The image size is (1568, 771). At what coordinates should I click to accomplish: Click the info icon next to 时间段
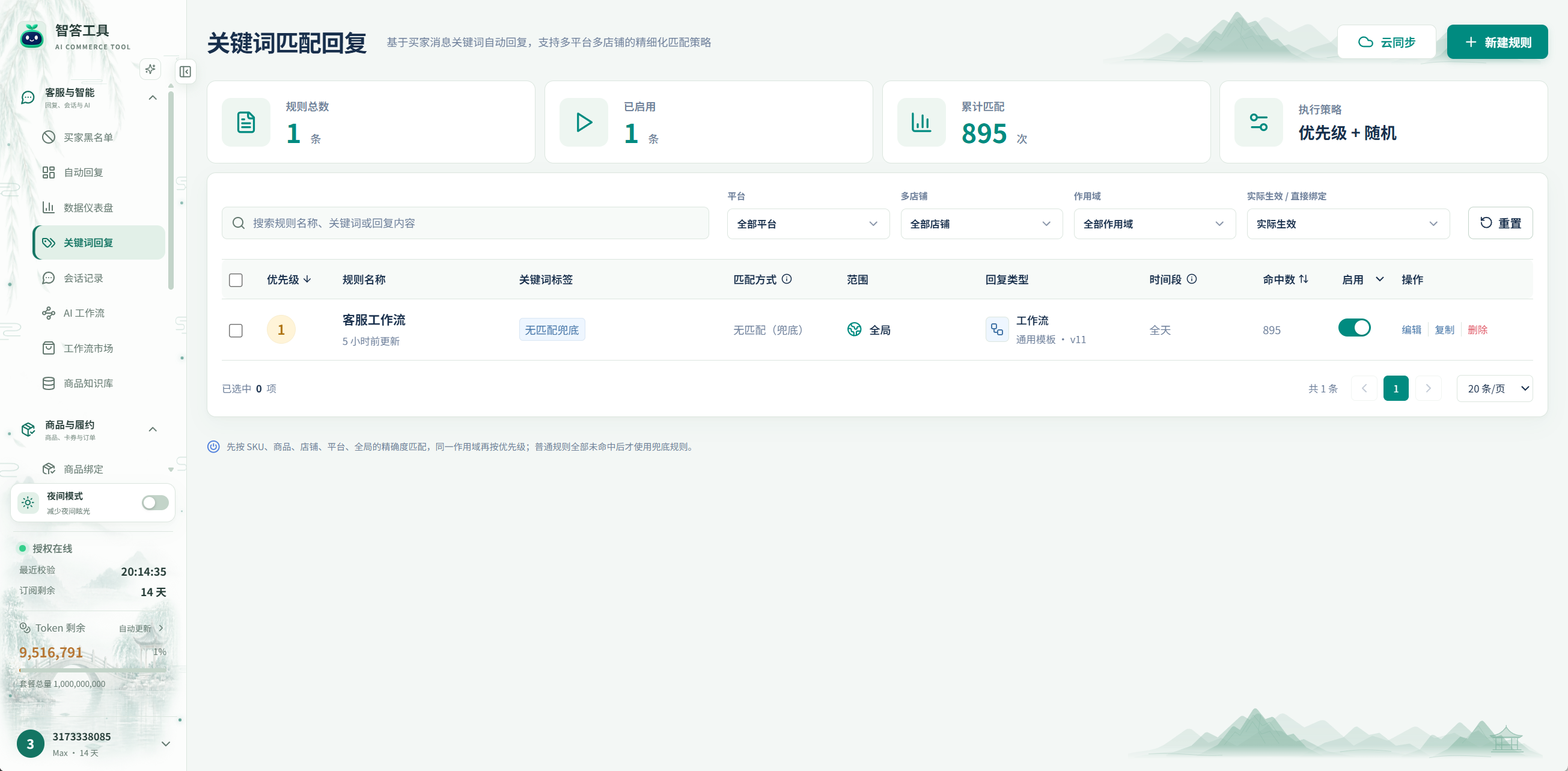[x=1192, y=279]
